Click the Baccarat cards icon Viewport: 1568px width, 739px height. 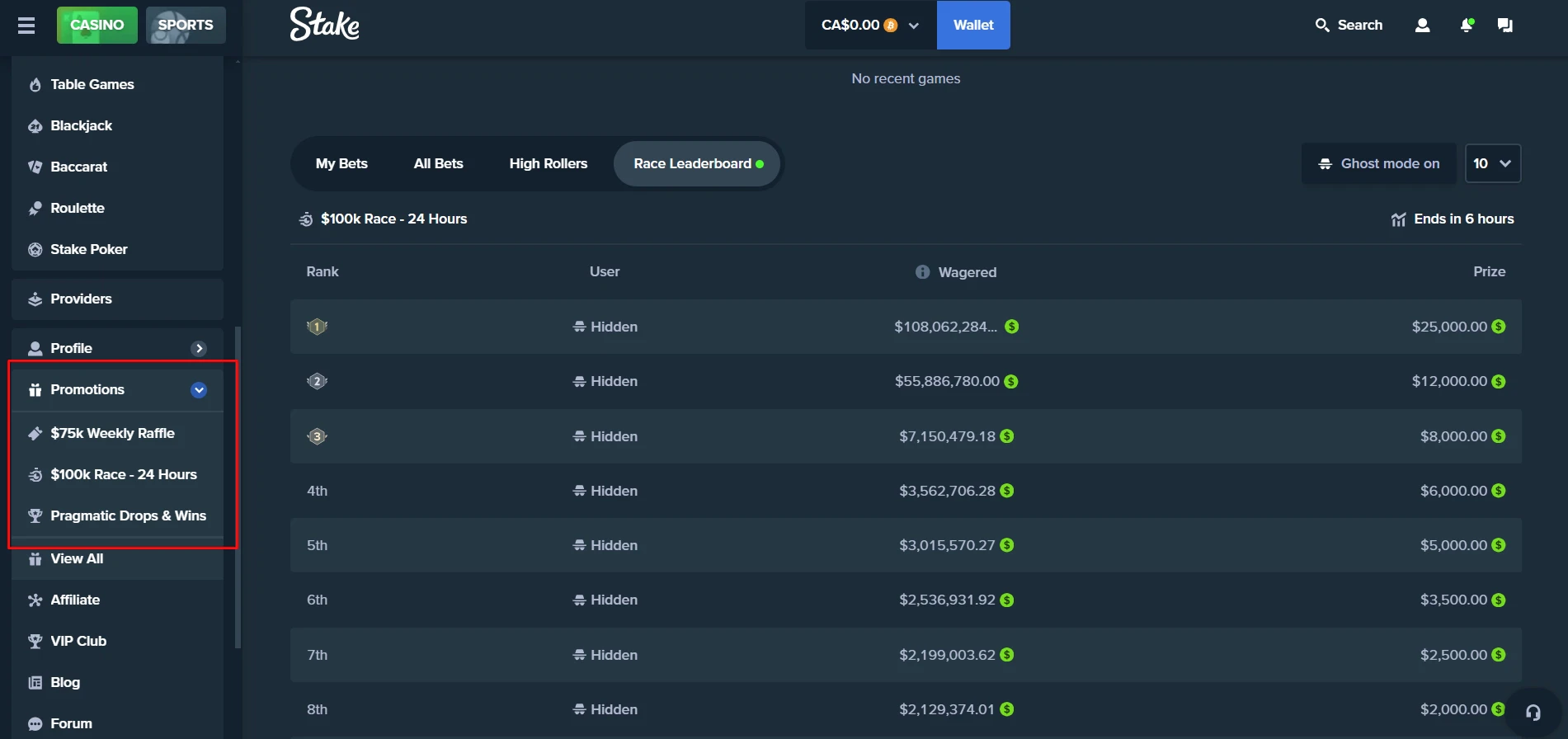coord(35,167)
